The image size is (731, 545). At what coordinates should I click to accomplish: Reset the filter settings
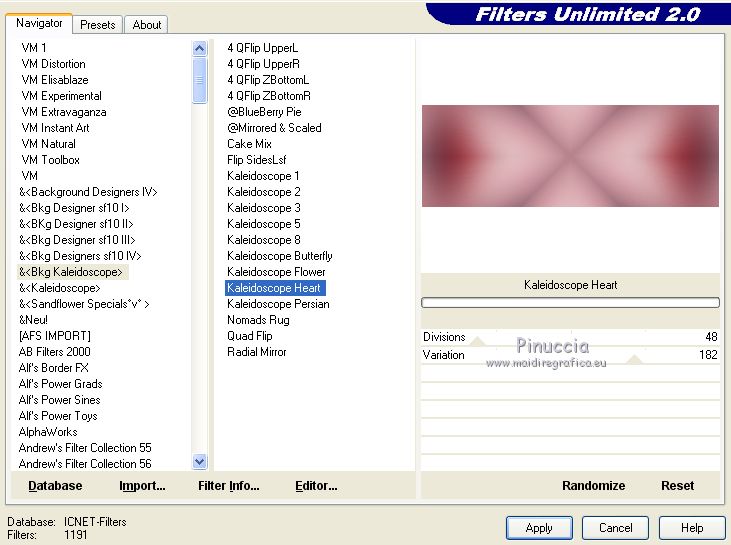coord(677,486)
